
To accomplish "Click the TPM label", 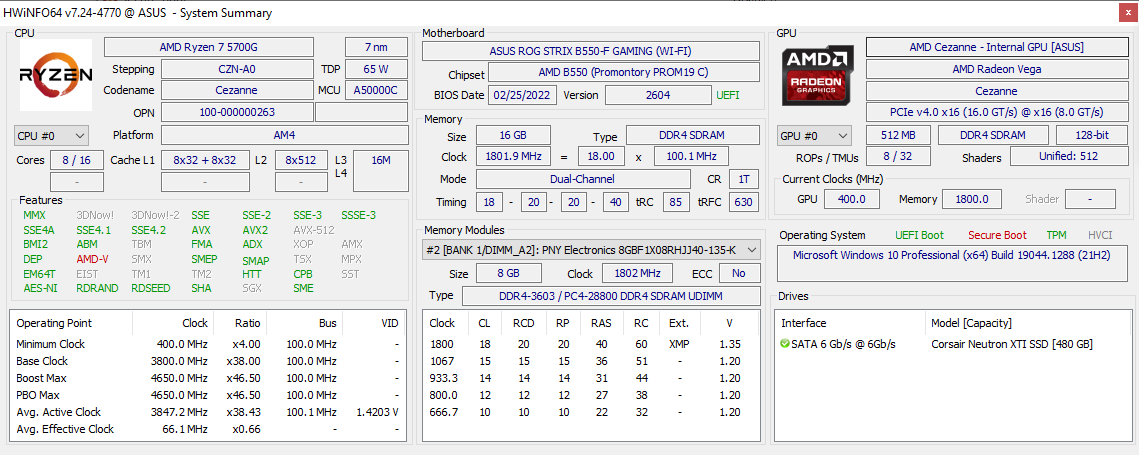I will (1056, 235).
